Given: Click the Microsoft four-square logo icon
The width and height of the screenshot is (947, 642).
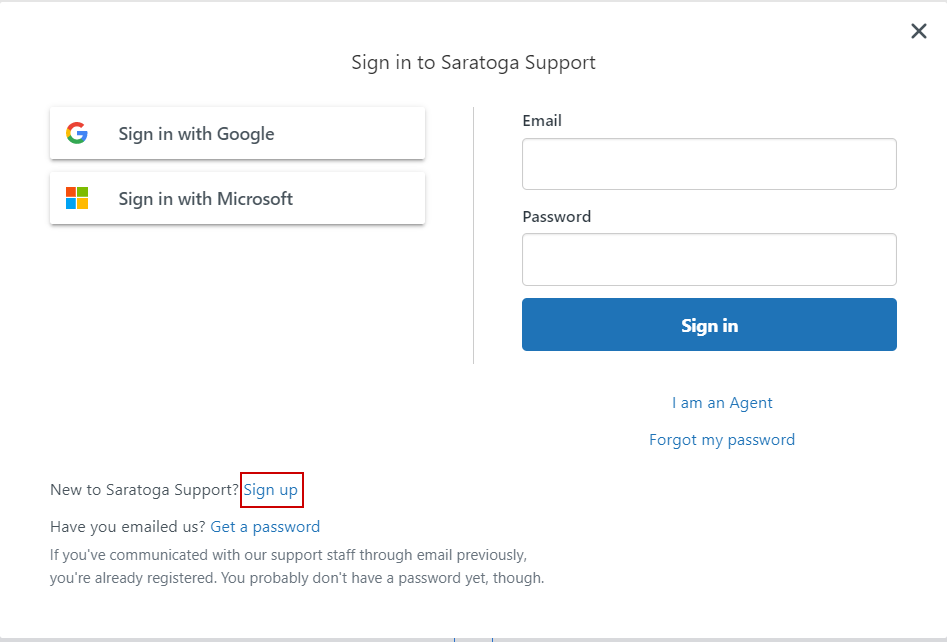Looking at the screenshot, I should click(x=77, y=198).
